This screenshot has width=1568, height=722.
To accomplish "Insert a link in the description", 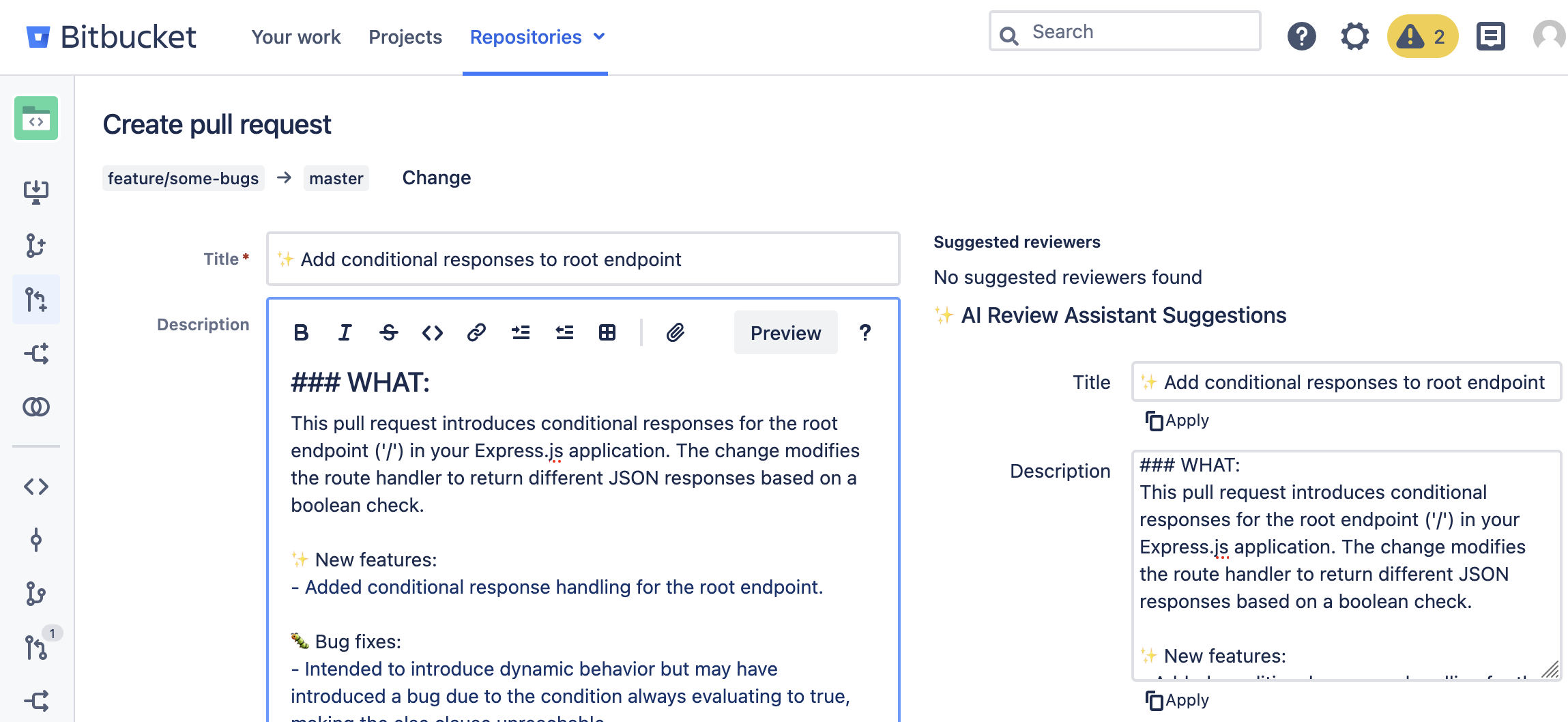I will pos(476,332).
